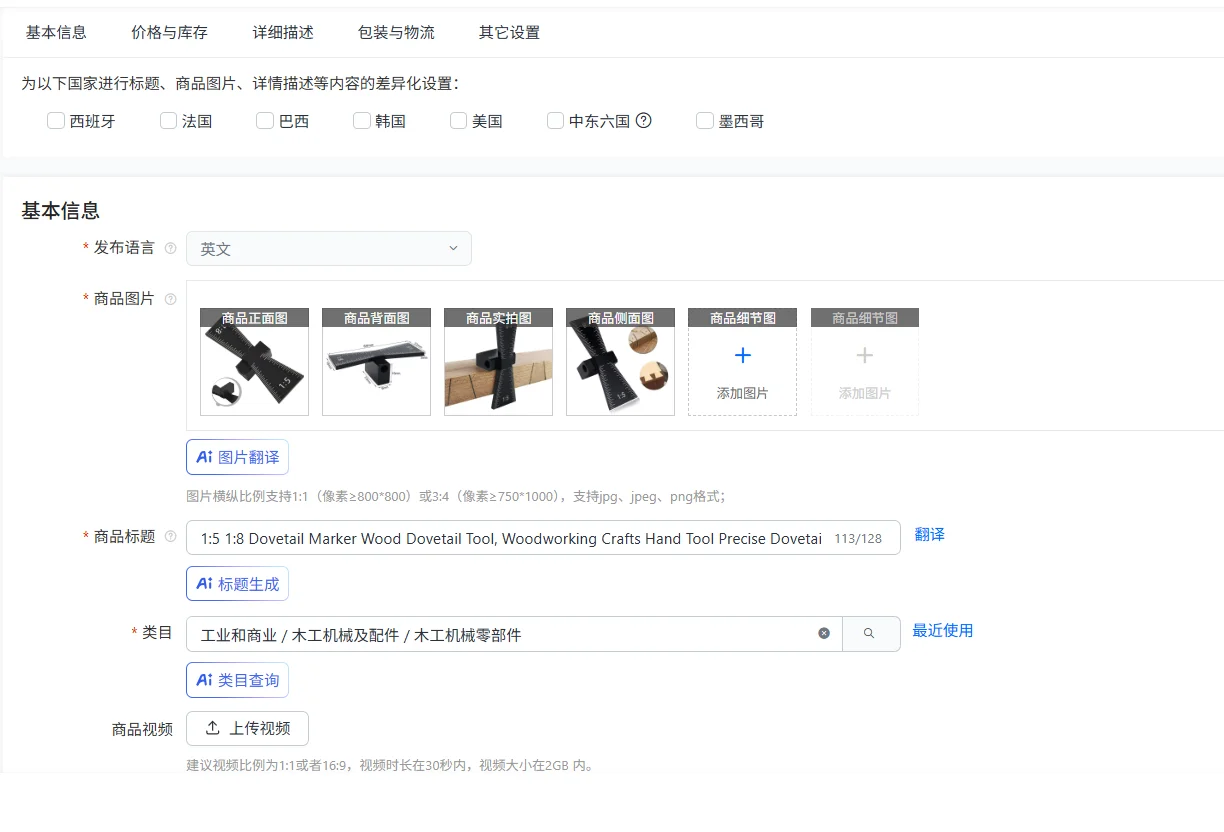
Task: Clear the 类目 field with the X icon
Action: [x=824, y=633]
